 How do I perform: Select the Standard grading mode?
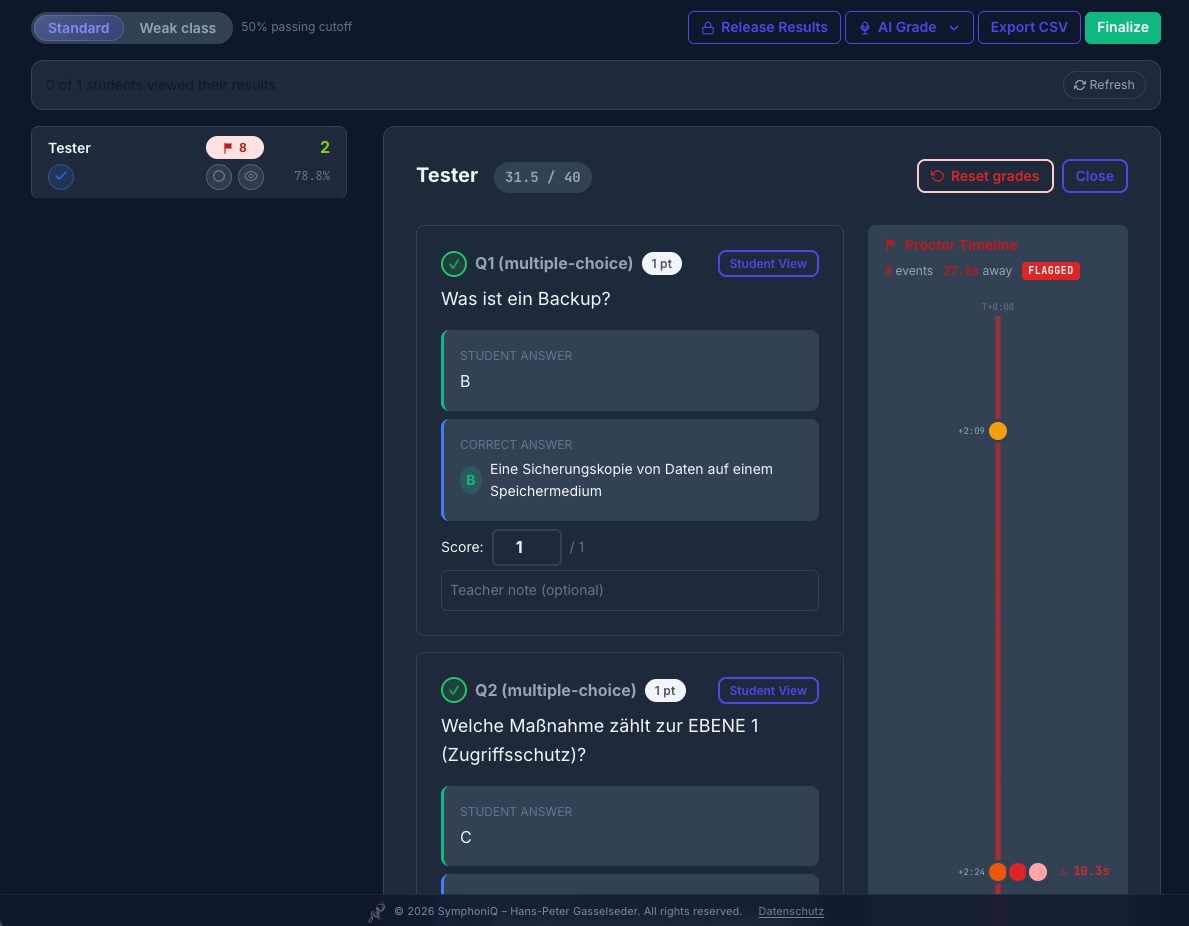click(78, 28)
